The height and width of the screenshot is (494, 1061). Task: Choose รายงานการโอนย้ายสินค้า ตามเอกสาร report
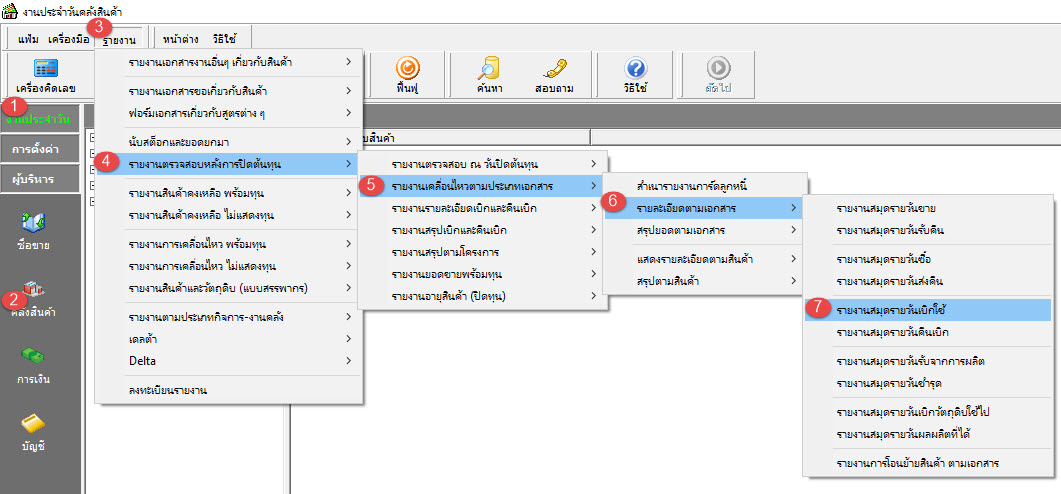(x=928, y=464)
